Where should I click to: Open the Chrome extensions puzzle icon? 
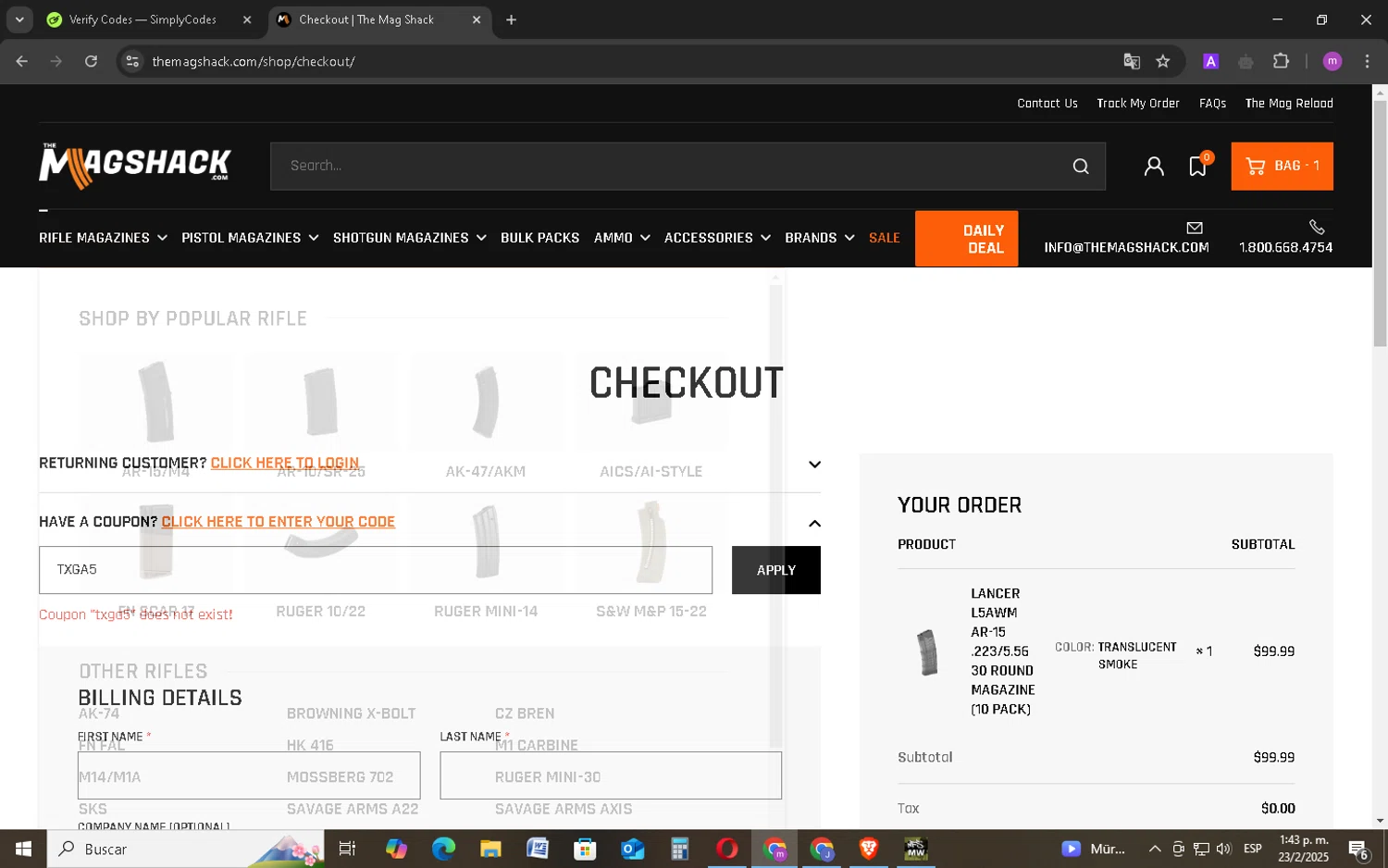click(x=1281, y=61)
